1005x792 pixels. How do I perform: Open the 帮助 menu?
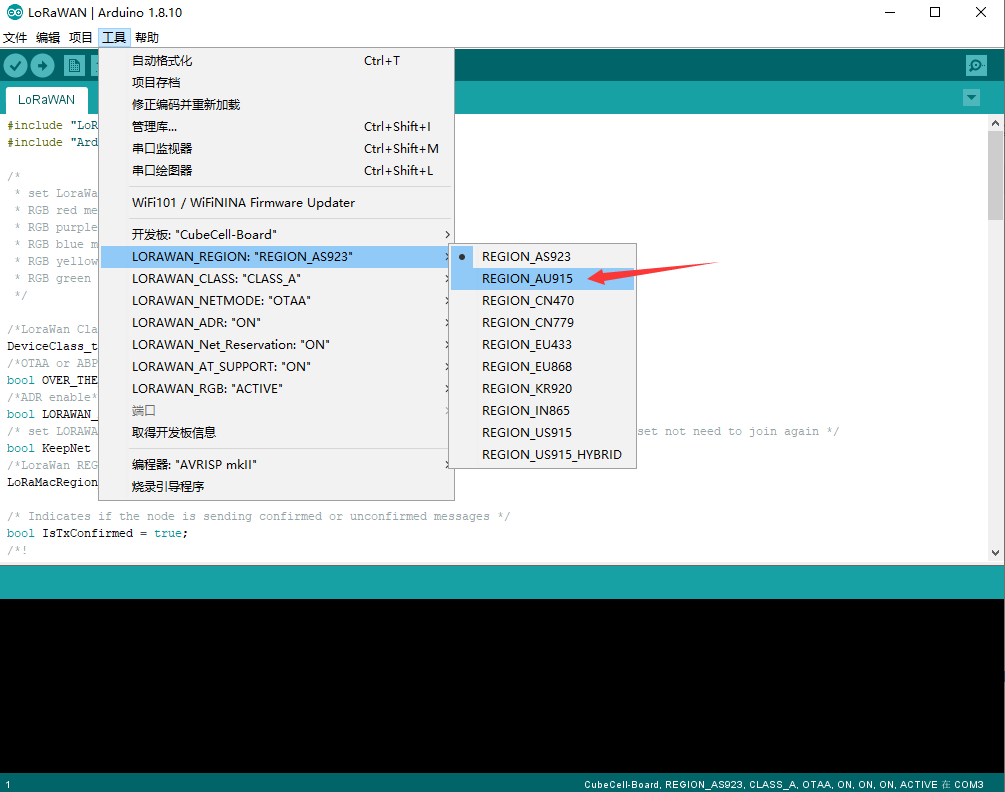pyautogui.click(x=147, y=38)
